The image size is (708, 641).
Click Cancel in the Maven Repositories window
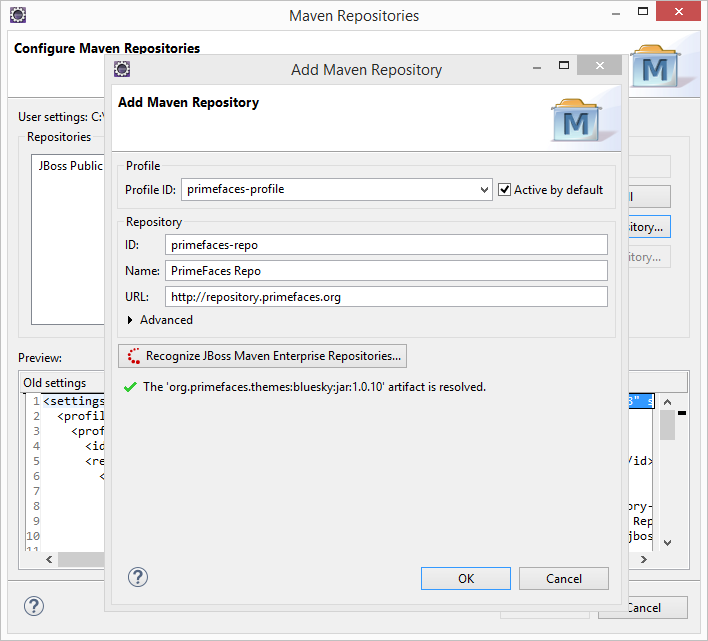tap(644, 608)
